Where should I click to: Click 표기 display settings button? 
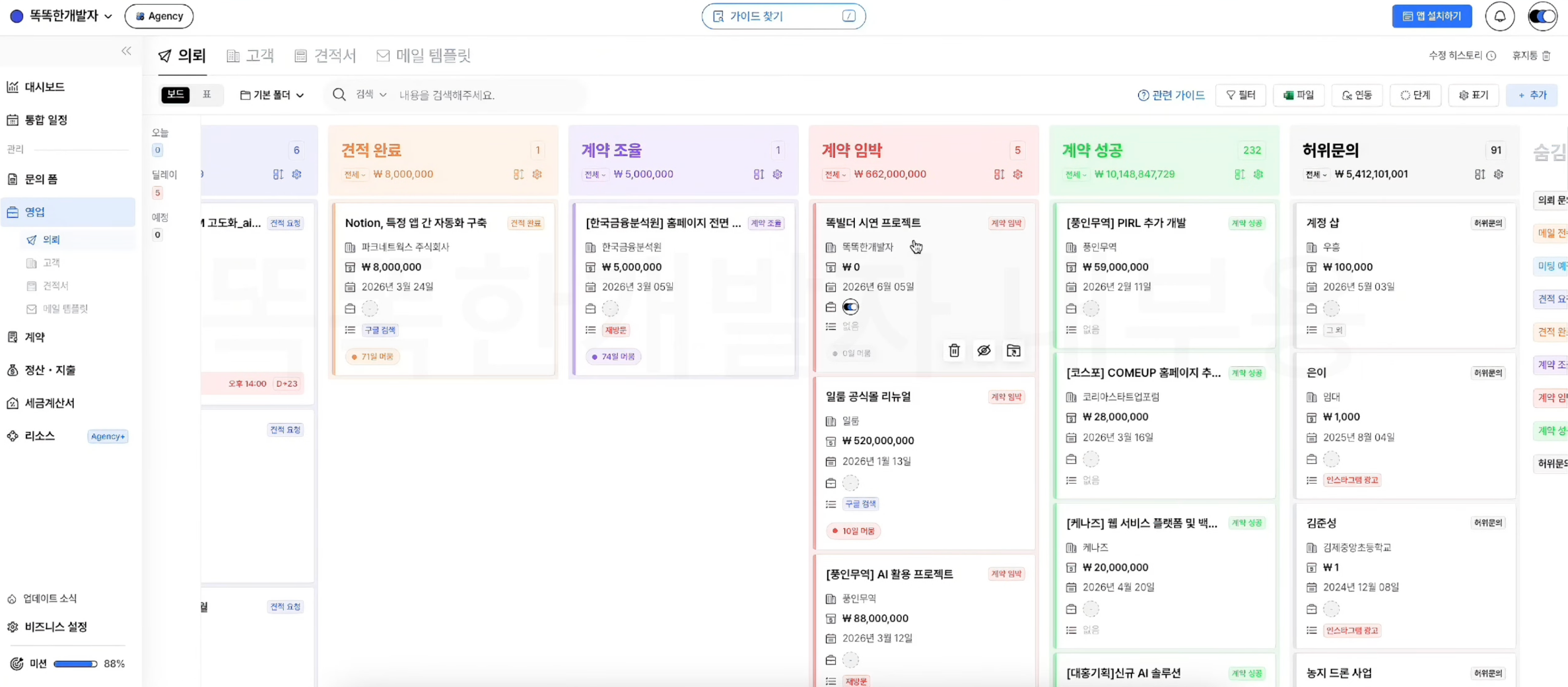(1474, 95)
